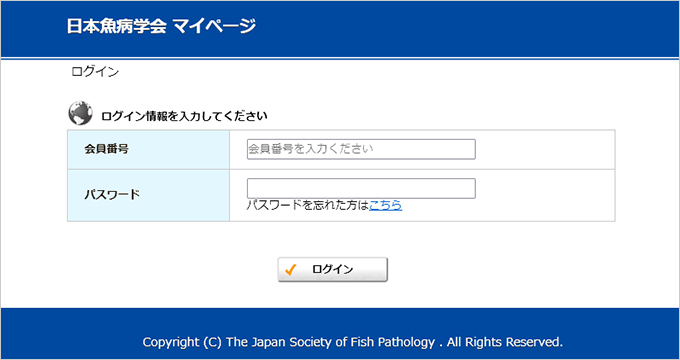Click the empty white area above login button

[x=333, y=239]
